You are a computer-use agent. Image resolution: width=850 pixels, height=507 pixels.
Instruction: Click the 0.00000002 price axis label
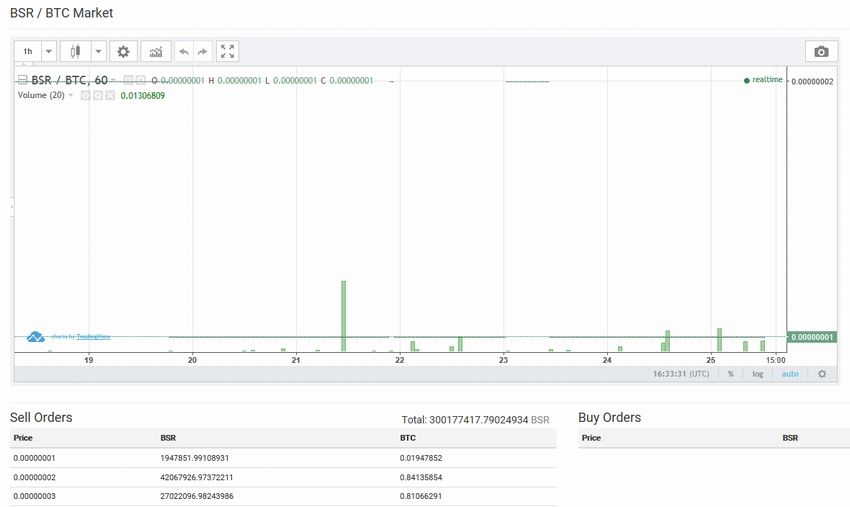tap(812, 82)
